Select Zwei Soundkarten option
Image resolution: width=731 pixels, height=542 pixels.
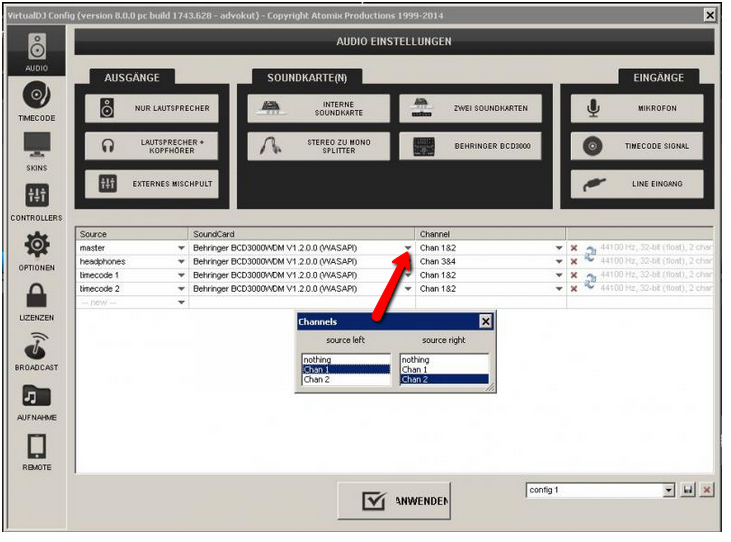(470, 108)
